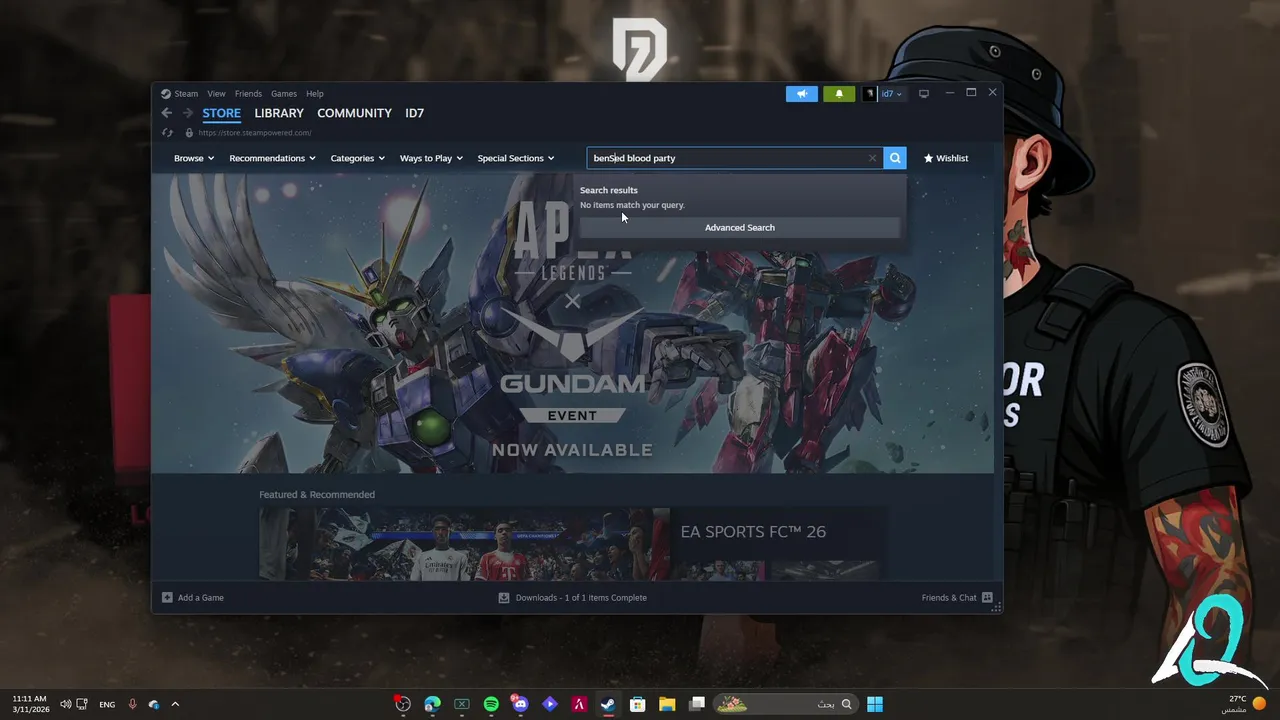Open the date and time display
Viewport: 1280px width, 720px height.
pos(29,704)
